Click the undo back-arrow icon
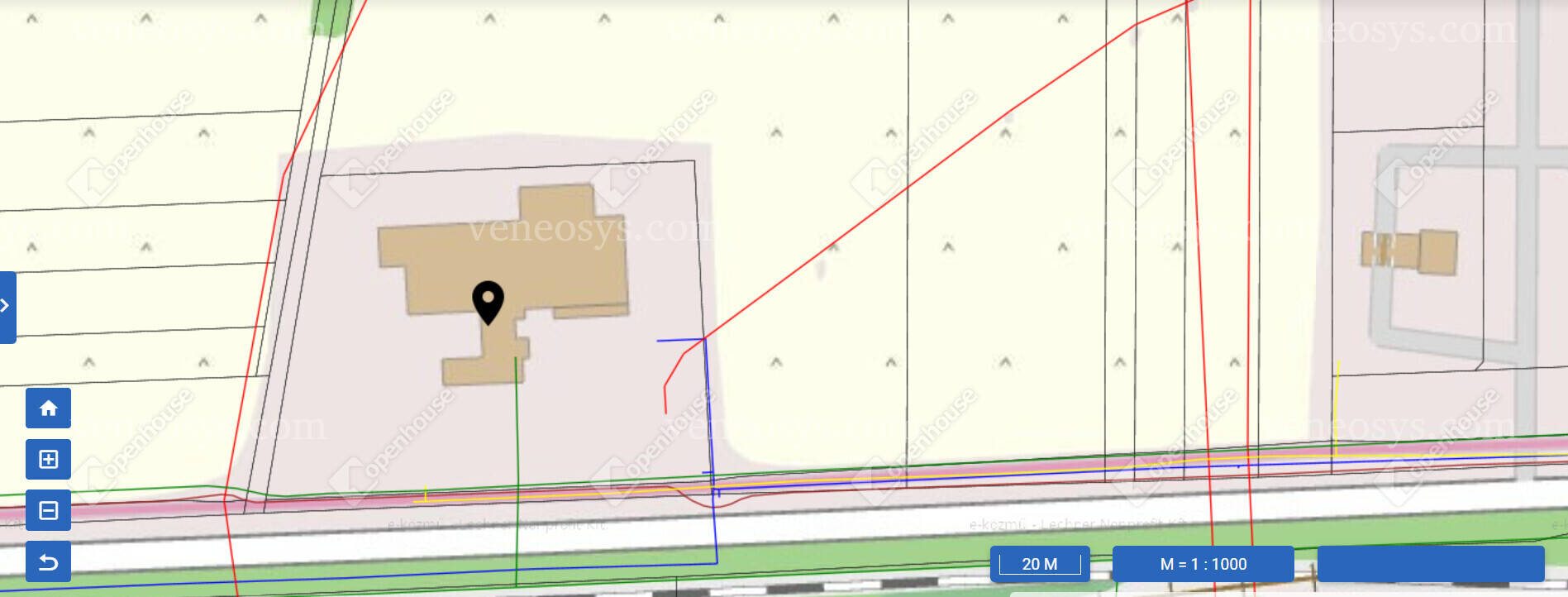 [48, 562]
